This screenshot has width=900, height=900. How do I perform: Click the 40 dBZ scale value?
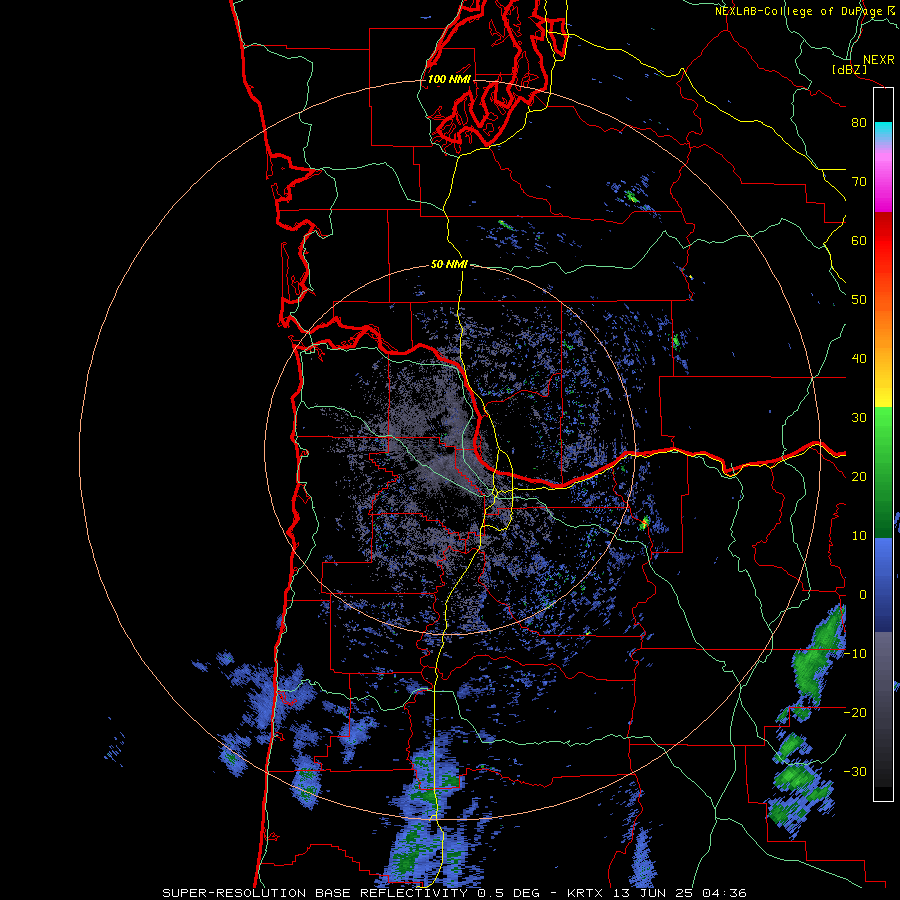coord(859,359)
